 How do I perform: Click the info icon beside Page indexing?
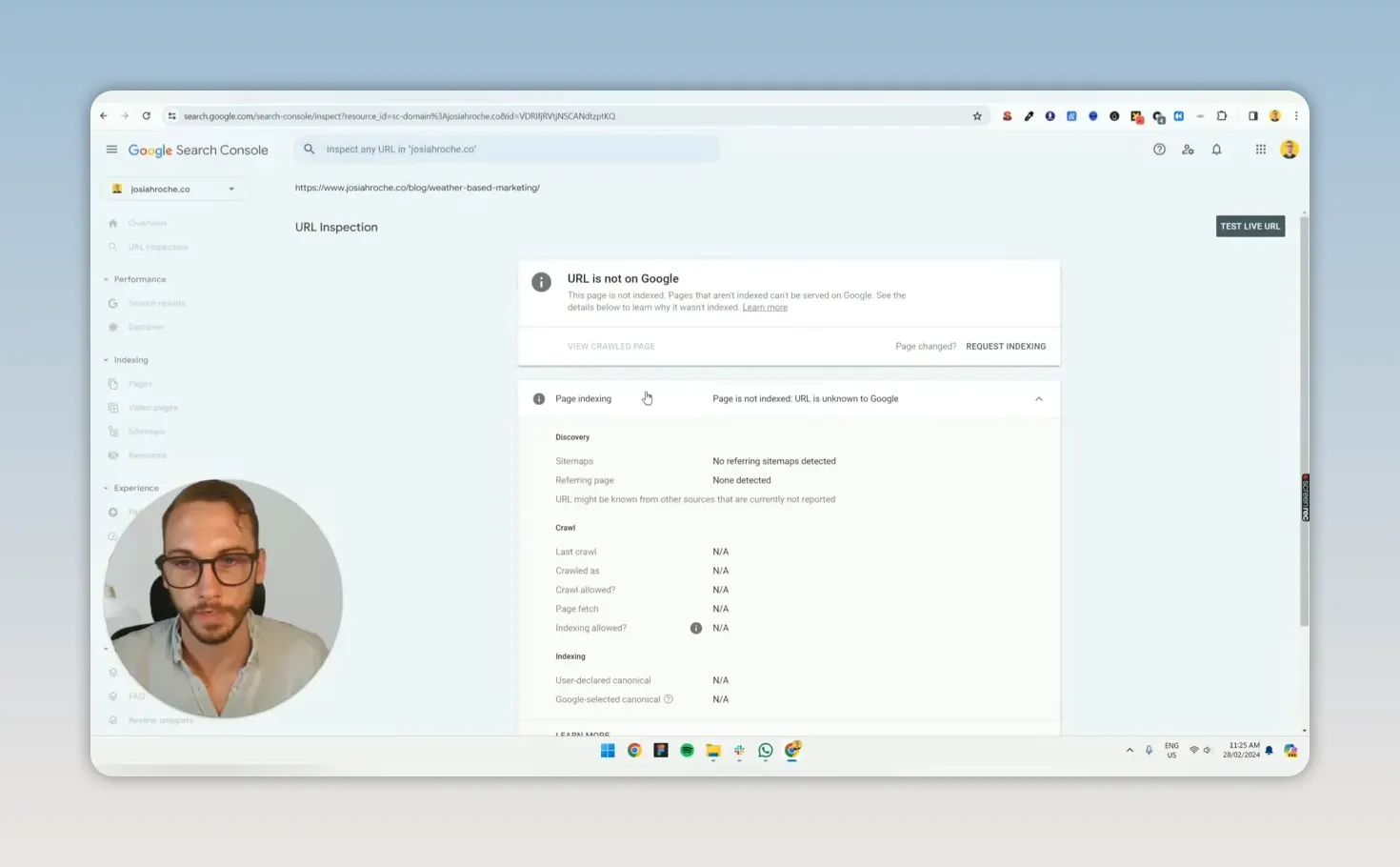click(x=539, y=399)
